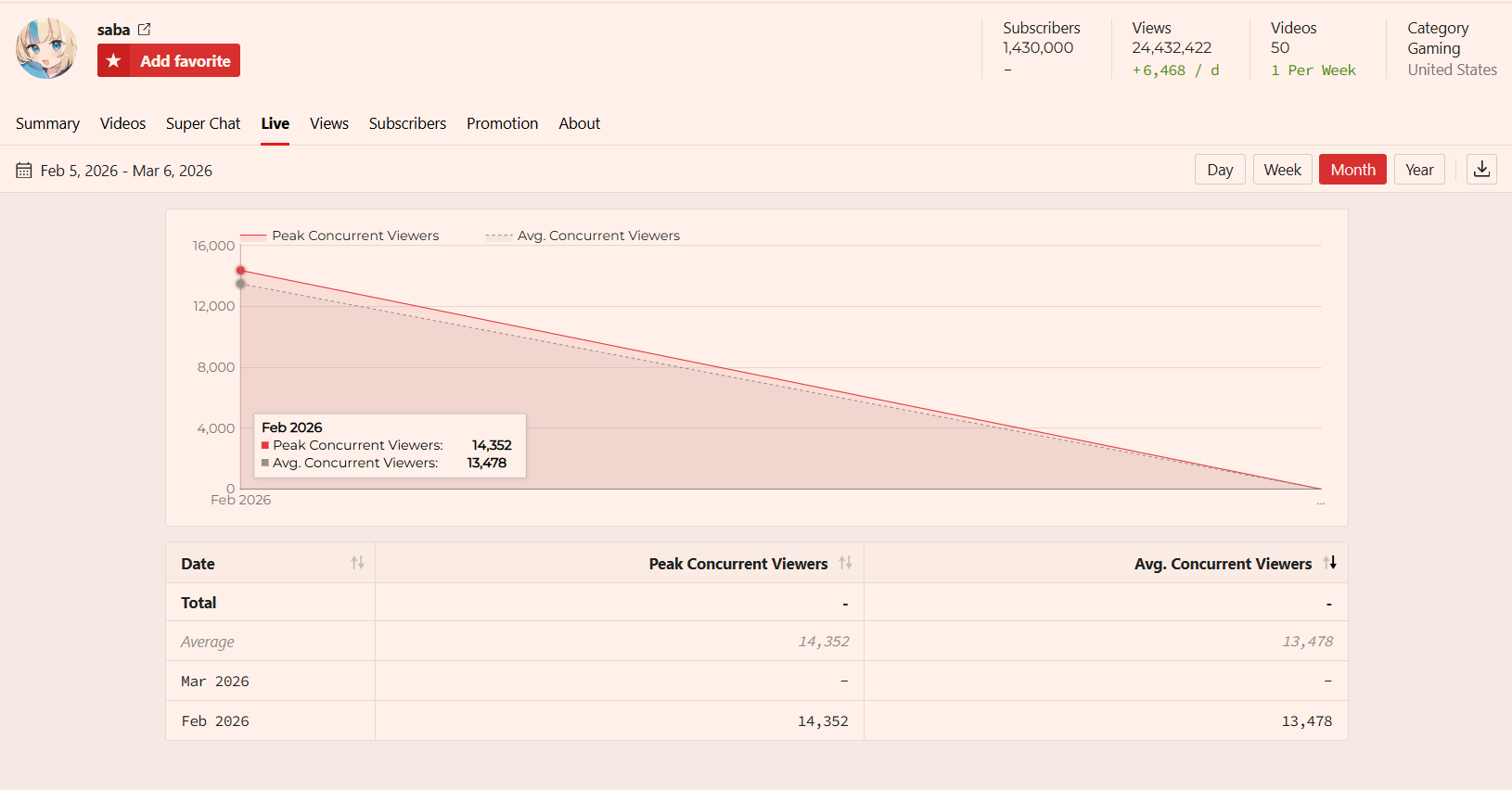Click the +6,468 / d views growth value
Screen dimensions: 1512x790
coord(1175,70)
